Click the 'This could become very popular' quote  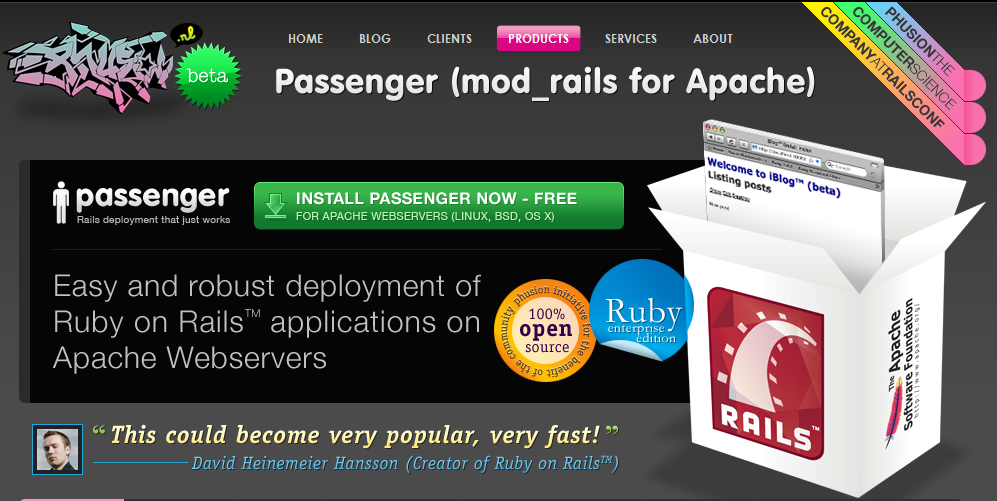click(x=355, y=436)
